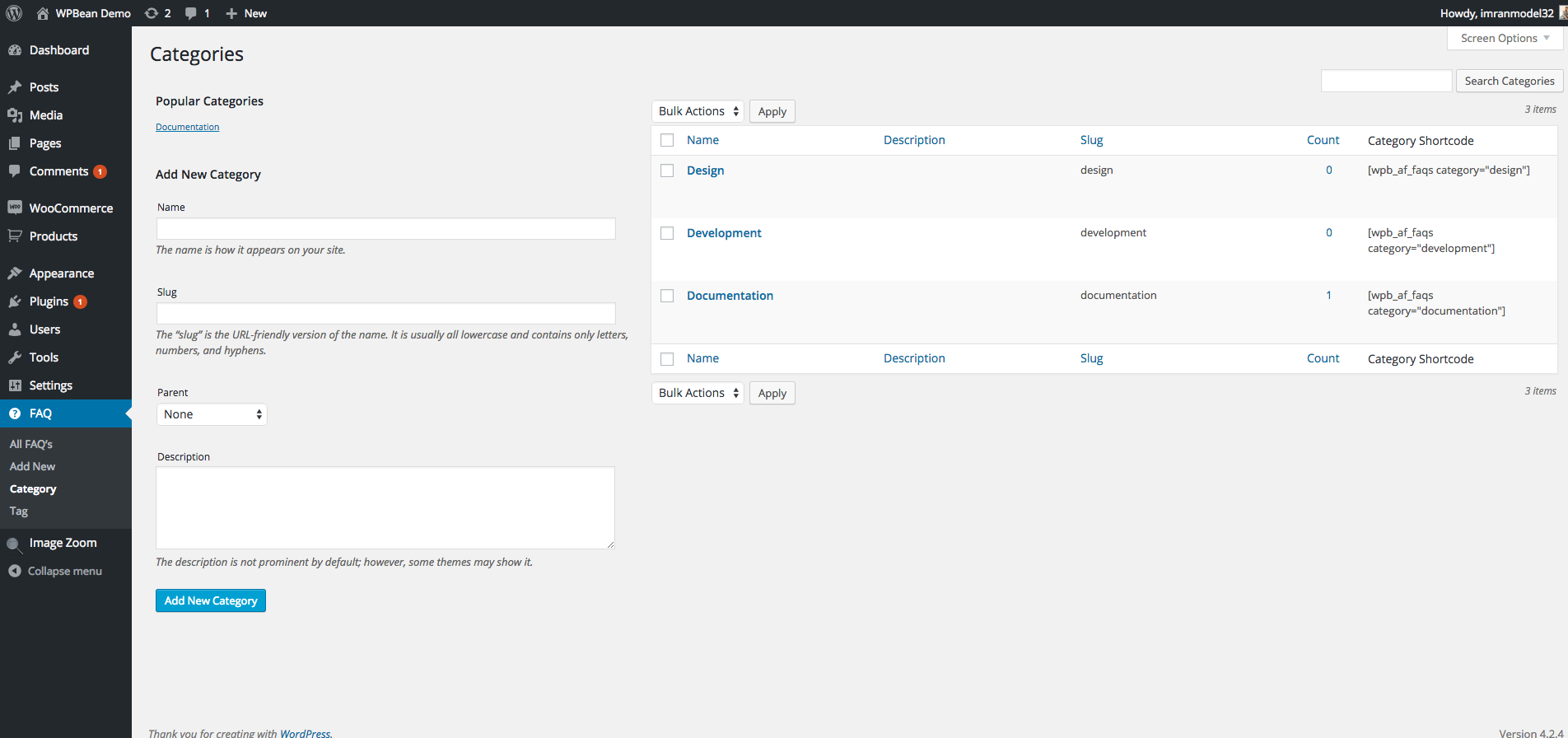Check the Design category checkbox
Viewport: 1568px width, 738px height.
[x=667, y=170]
